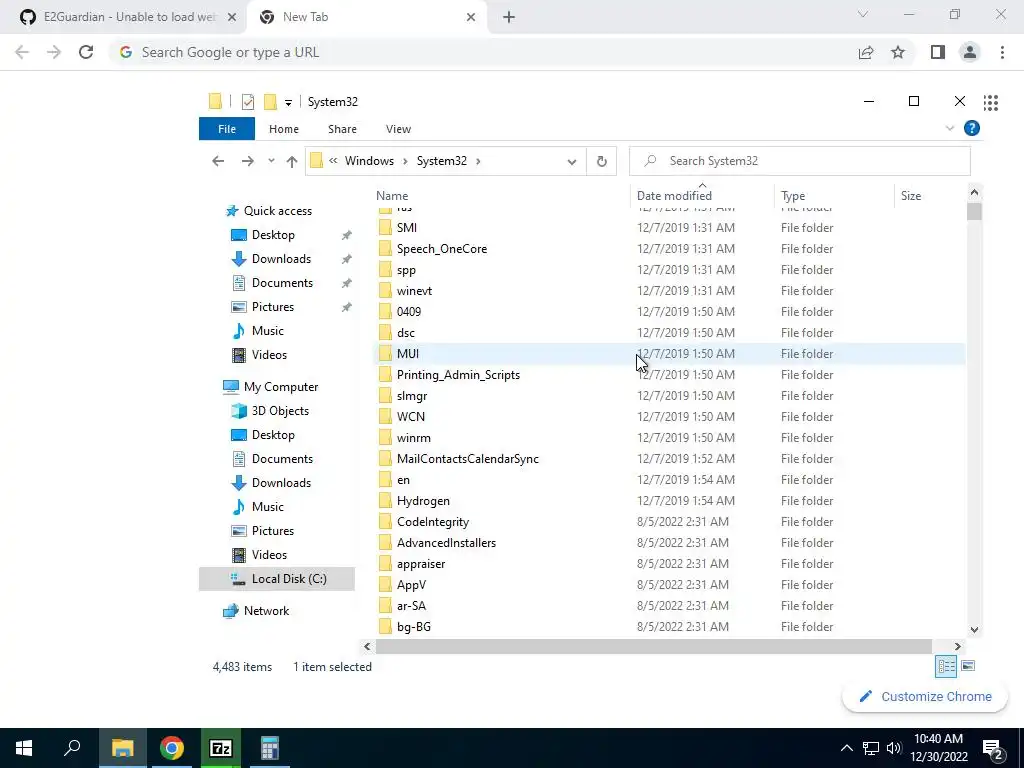The width and height of the screenshot is (1024, 768).
Task: Click the New folder icon in title bar
Action: pyautogui.click(x=270, y=102)
